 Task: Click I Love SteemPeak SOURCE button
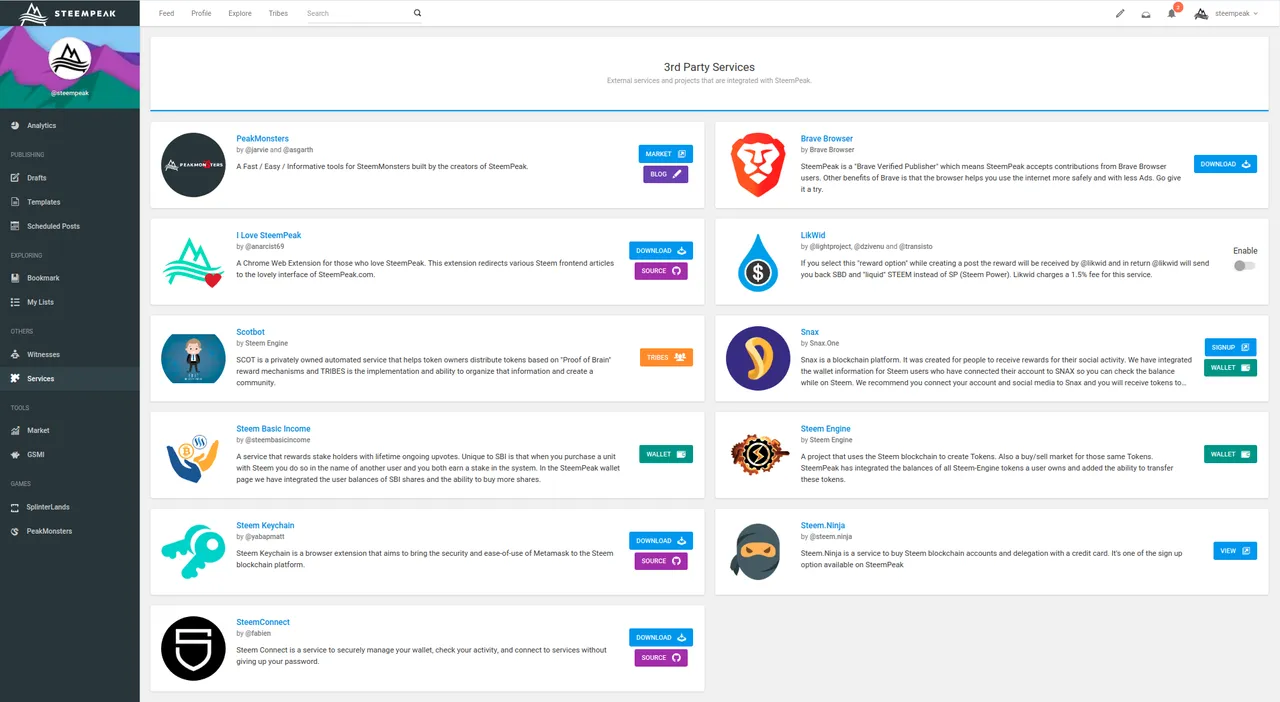(661, 271)
